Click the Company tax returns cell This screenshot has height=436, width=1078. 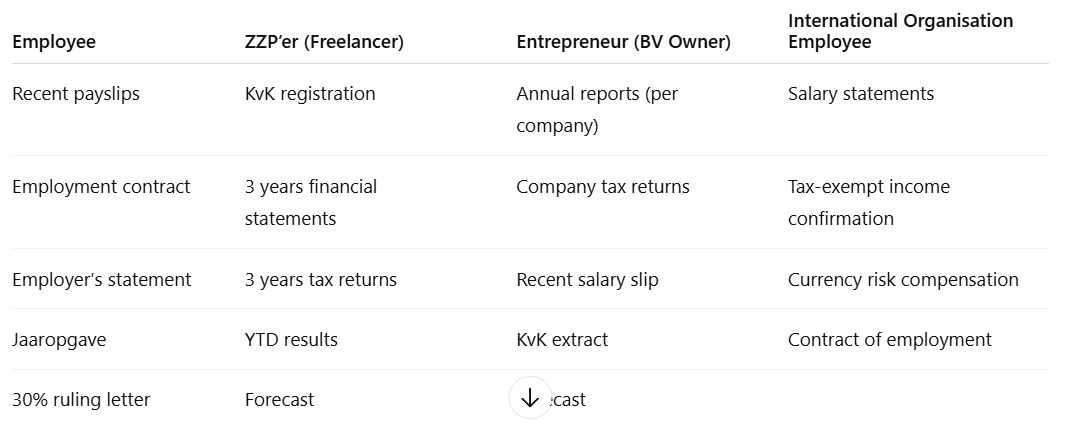[x=602, y=187]
